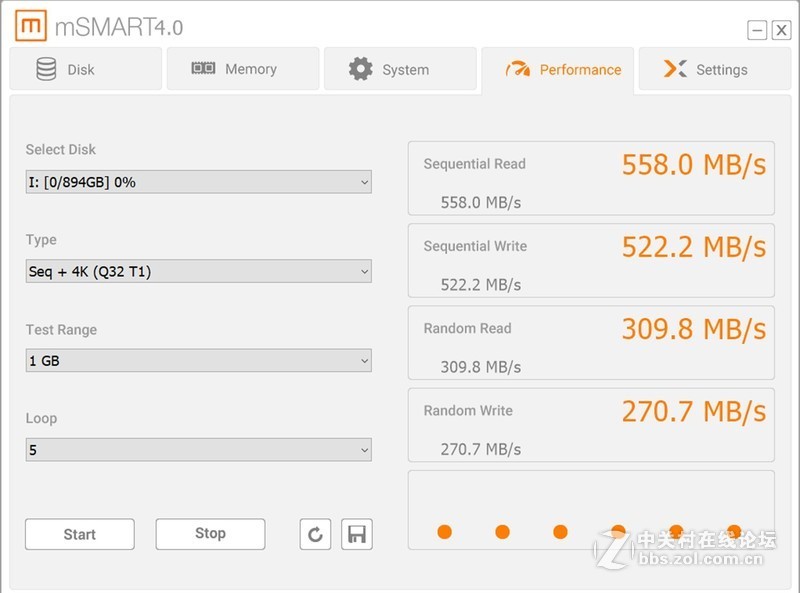Screen dimensions: 800x593
Task: Click the first orange progress dot
Action: click(x=444, y=532)
